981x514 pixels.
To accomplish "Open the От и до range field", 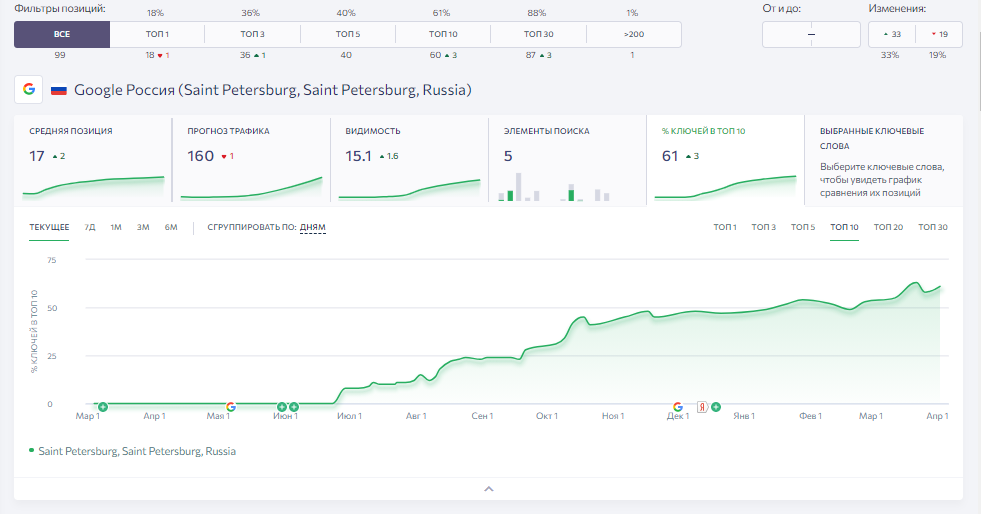I will click(811, 34).
